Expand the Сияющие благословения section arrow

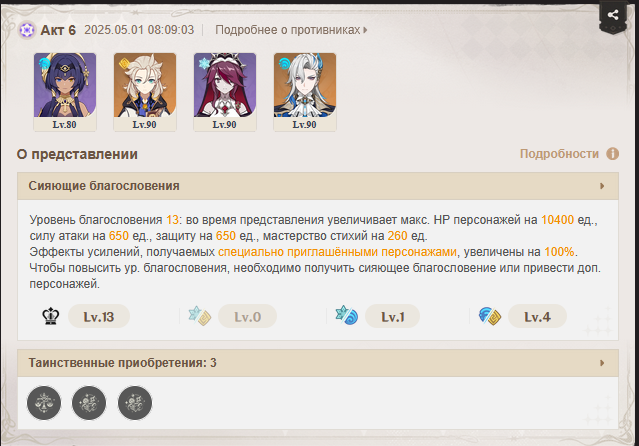(x=602, y=186)
